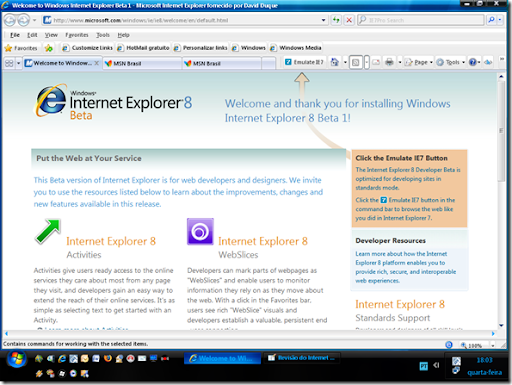Launch Firefox from Quick Launch
The width and height of the screenshot is (512, 385).
(x=107, y=358)
